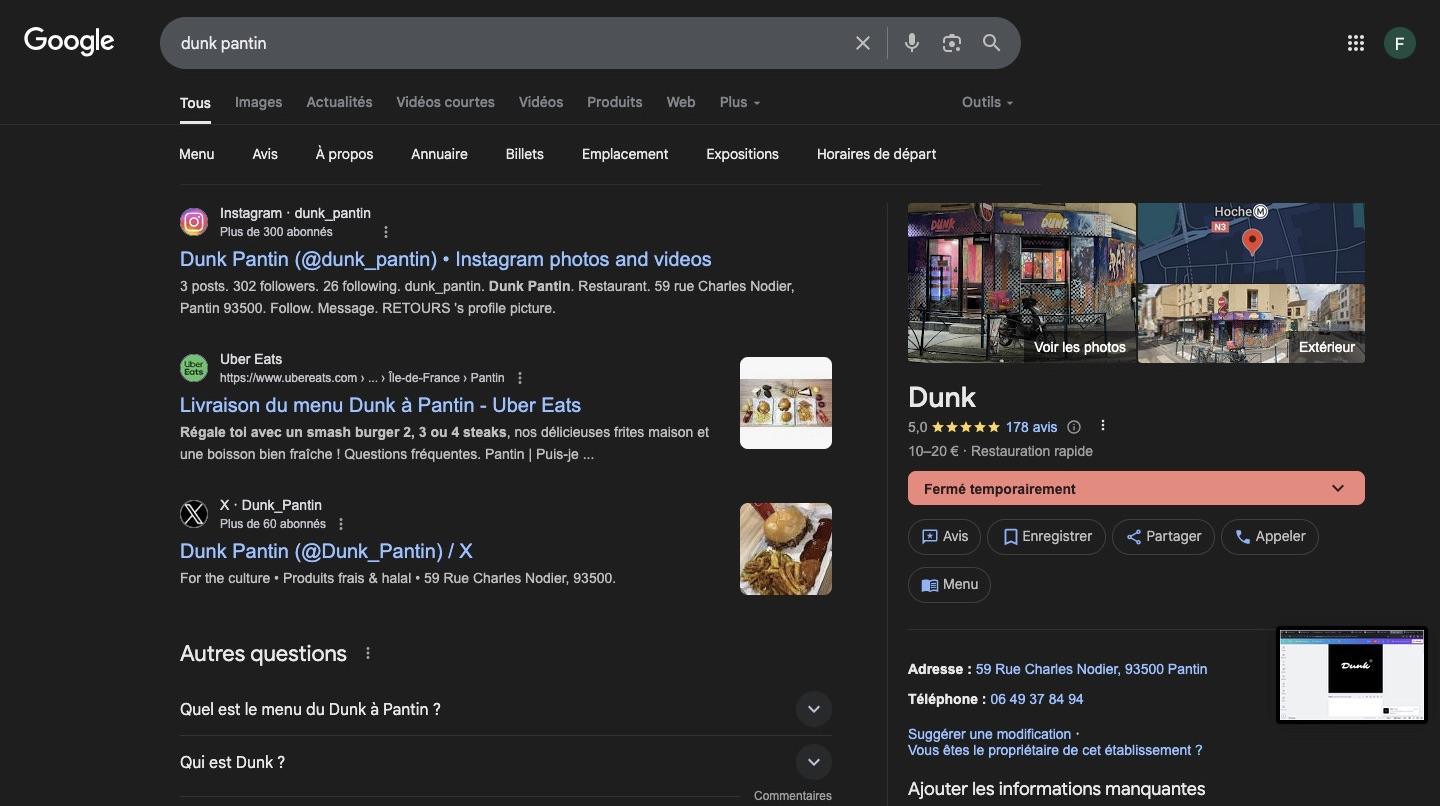Start voice search with the microphone icon
The height and width of the screenshot is (806, 1440).
(x=911, y=43)
